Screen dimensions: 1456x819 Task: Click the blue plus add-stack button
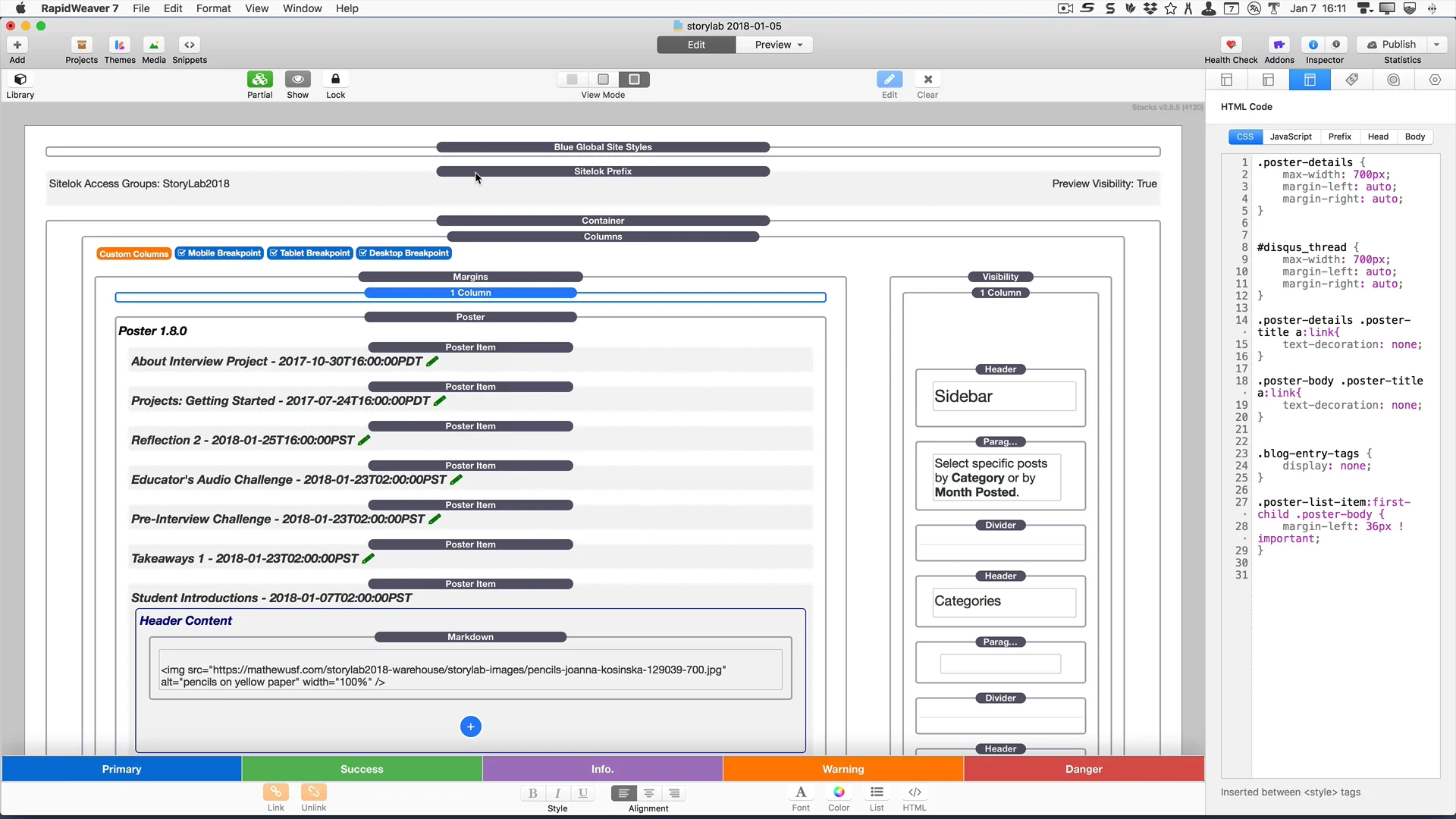pos(470,726)
